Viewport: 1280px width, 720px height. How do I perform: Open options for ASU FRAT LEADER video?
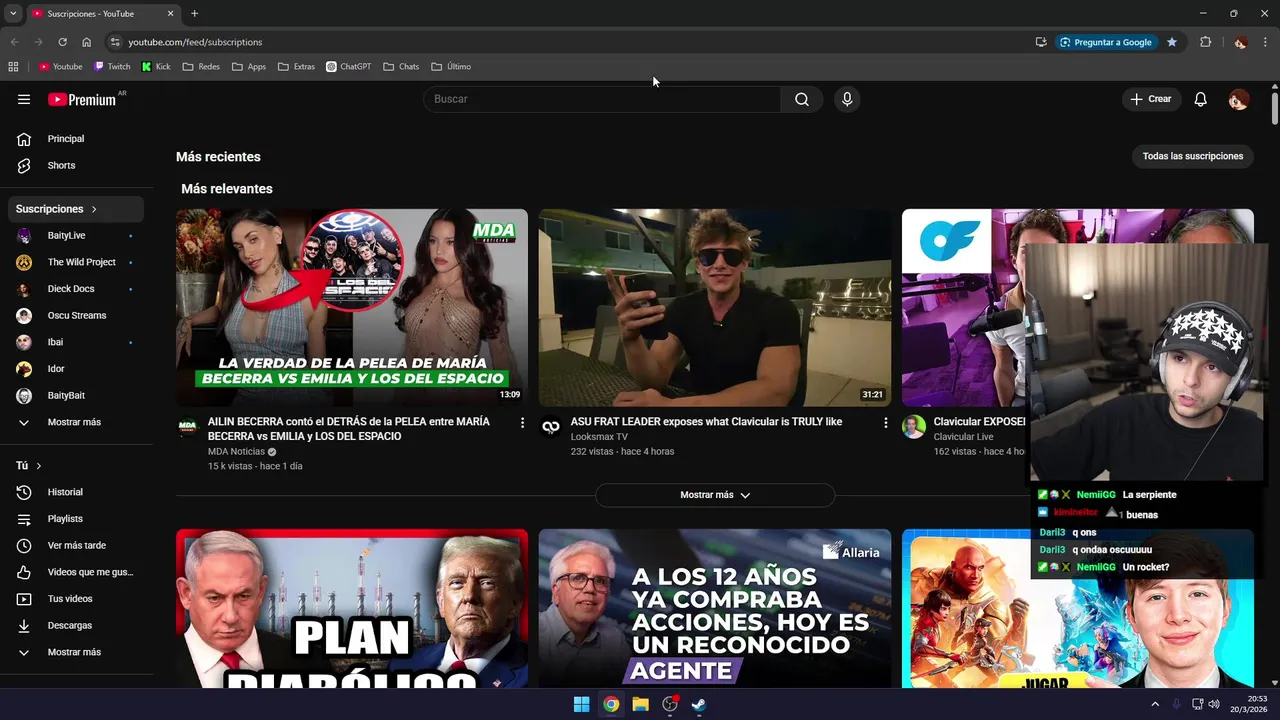(x=885, y=423)
